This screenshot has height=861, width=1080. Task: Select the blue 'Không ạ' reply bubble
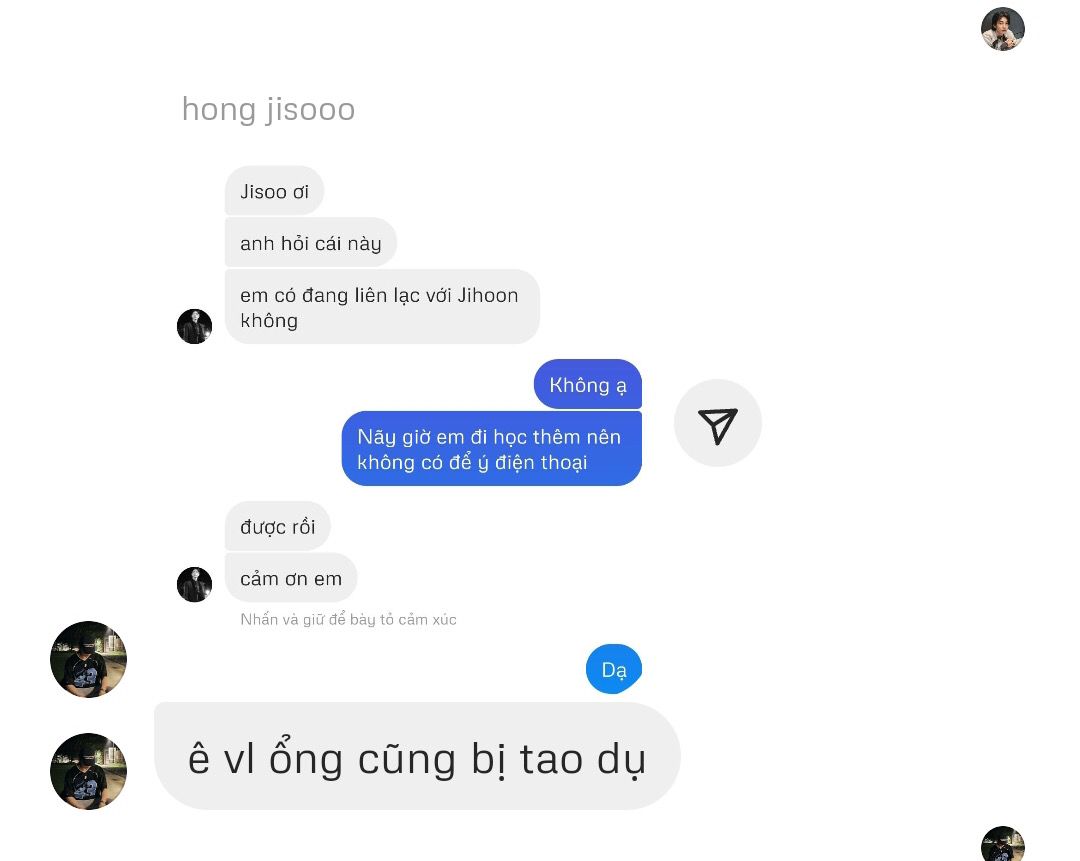point(588,384)
